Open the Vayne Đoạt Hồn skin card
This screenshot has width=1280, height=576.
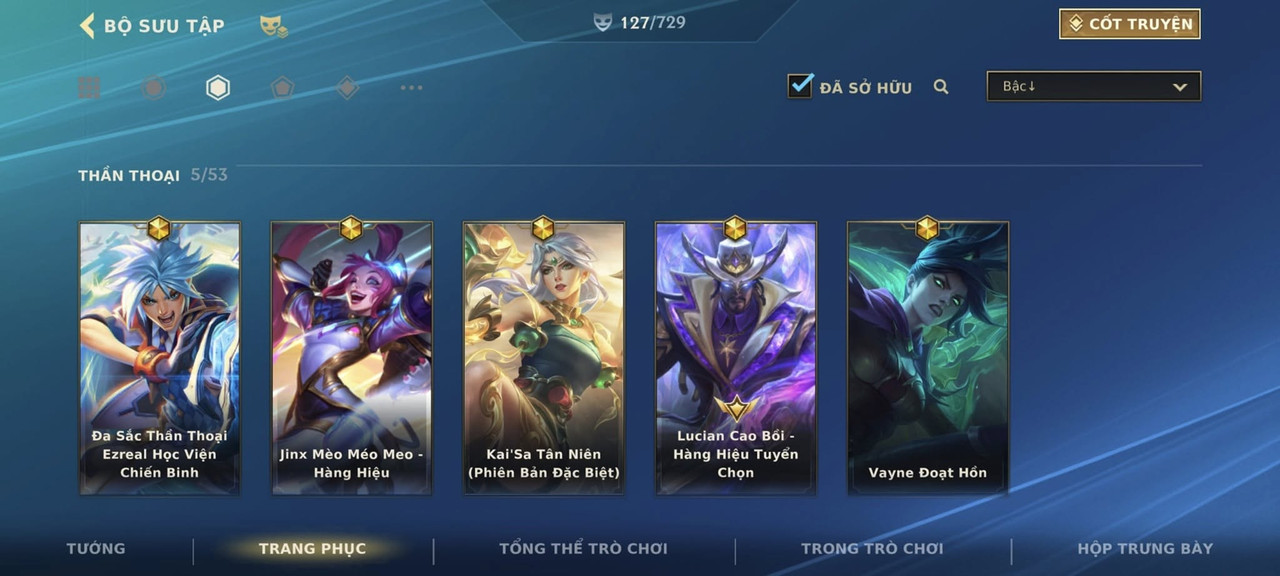928,357
